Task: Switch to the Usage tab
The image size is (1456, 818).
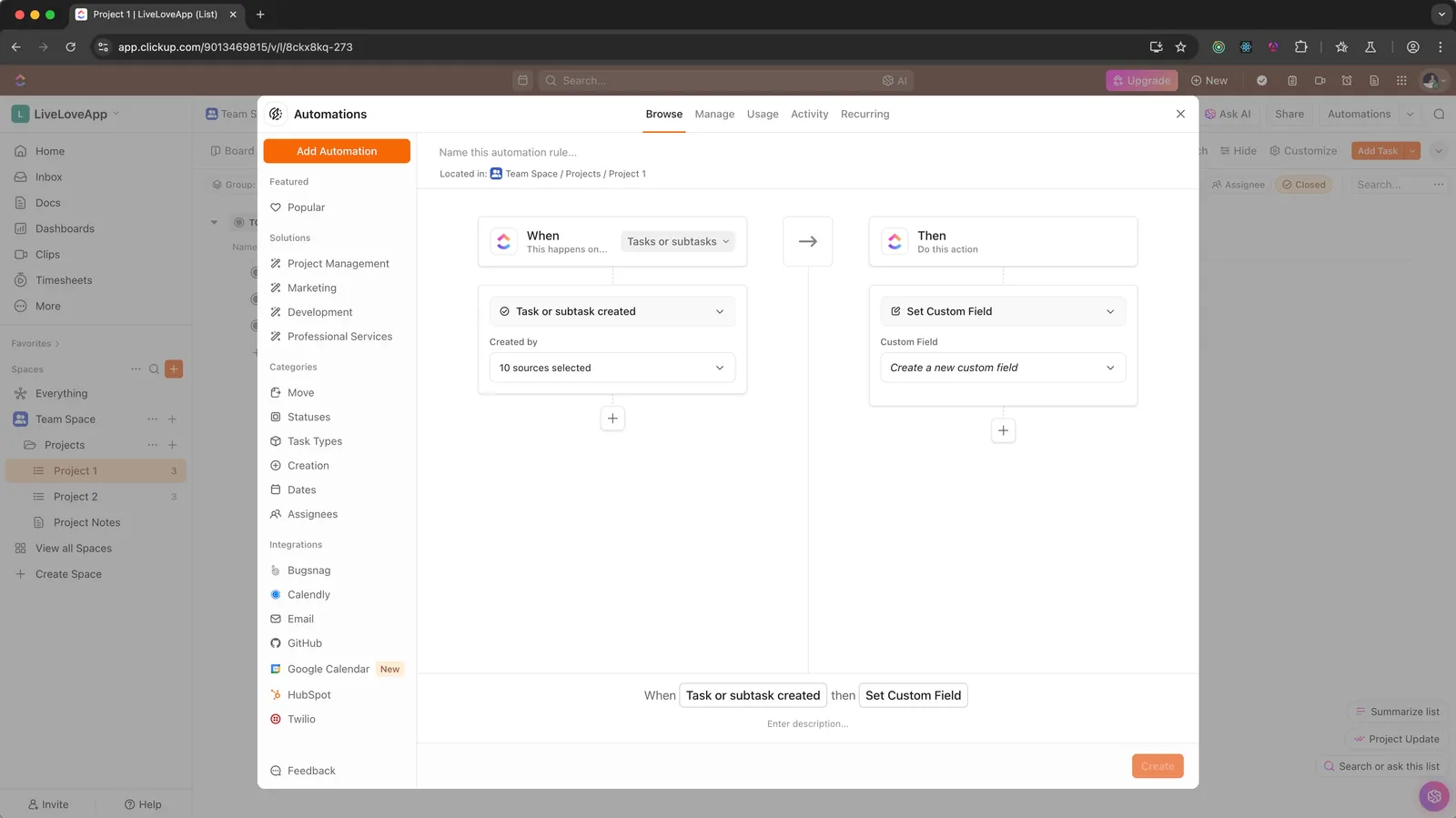Action: 763,115
